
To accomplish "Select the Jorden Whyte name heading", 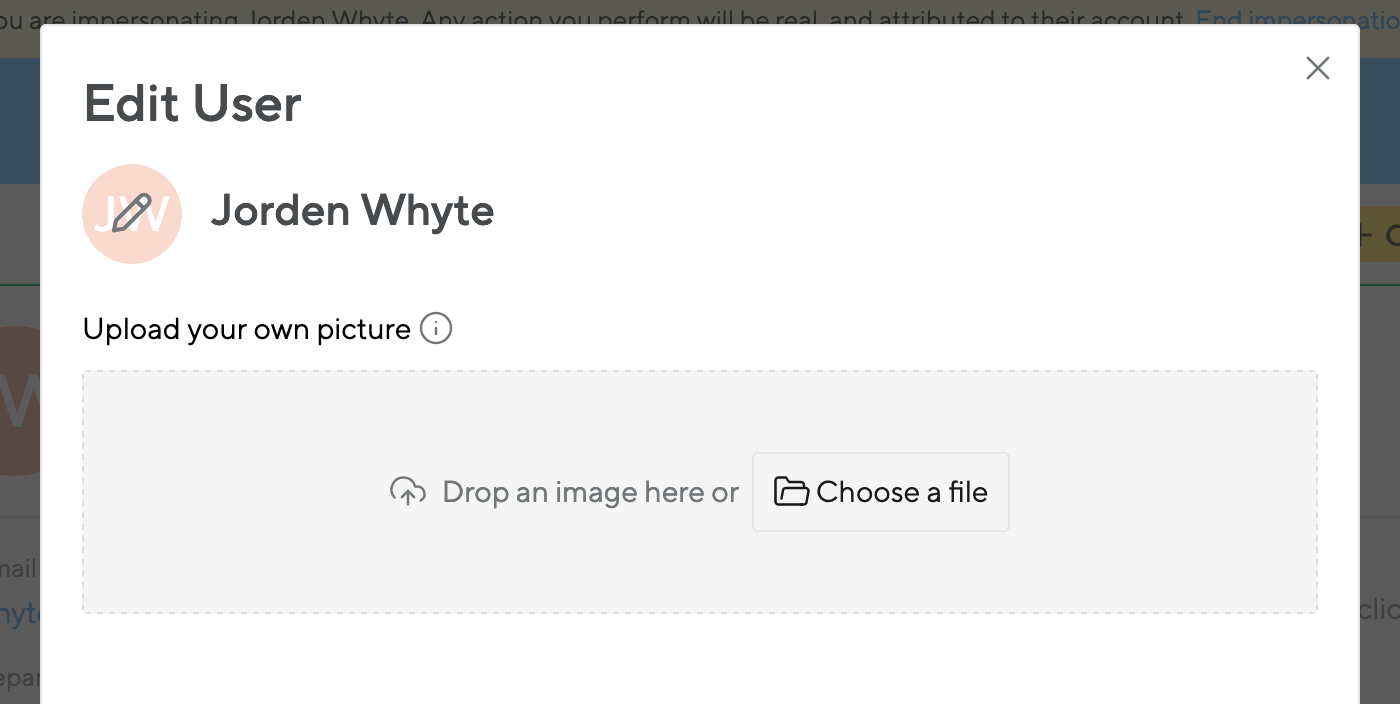I will [352, 211].
